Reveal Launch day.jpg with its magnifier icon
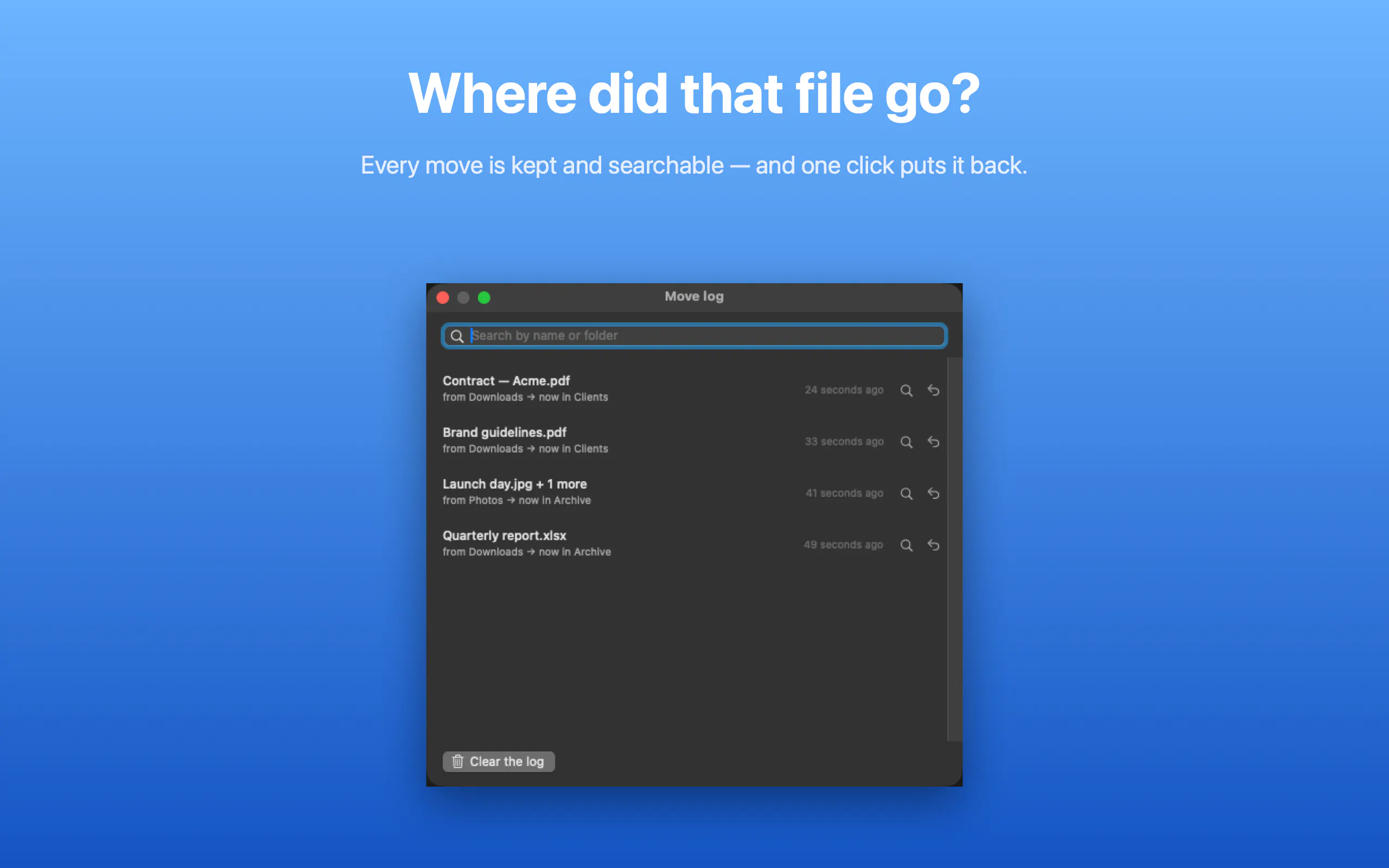This screenshot has height=868, width=1389. tap(906, 494)
